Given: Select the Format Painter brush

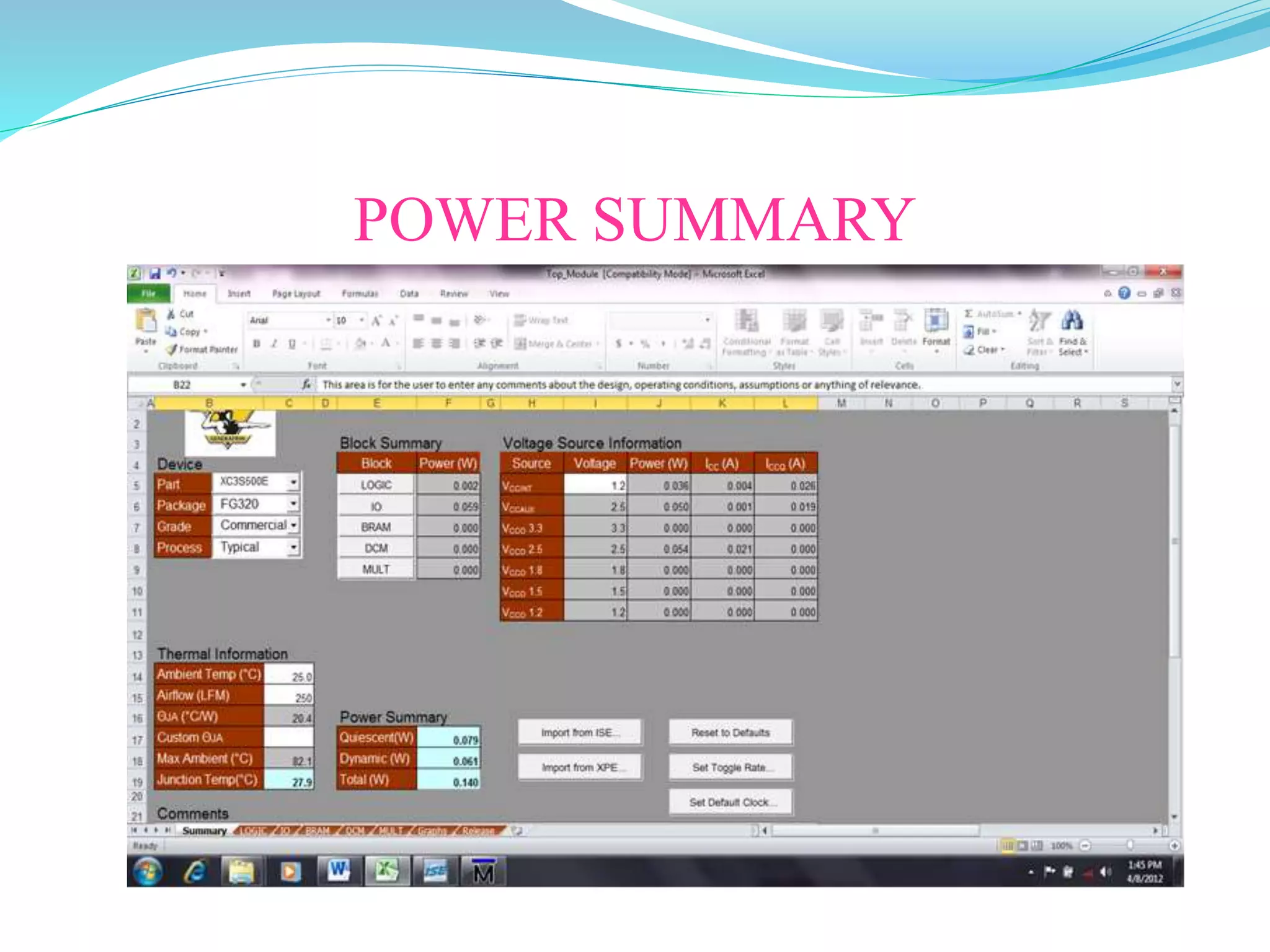Looking at the screenshot, I should 172,350.
